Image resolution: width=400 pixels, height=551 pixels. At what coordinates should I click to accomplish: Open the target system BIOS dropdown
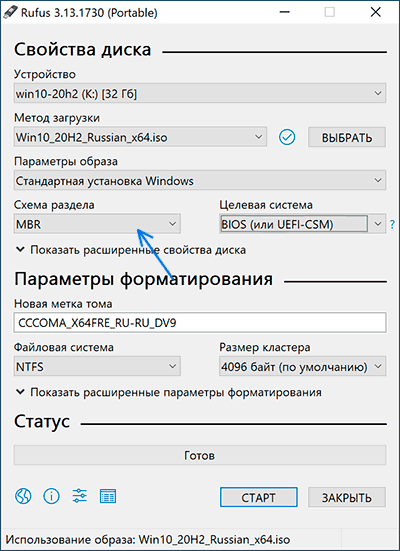pos(302,224)
